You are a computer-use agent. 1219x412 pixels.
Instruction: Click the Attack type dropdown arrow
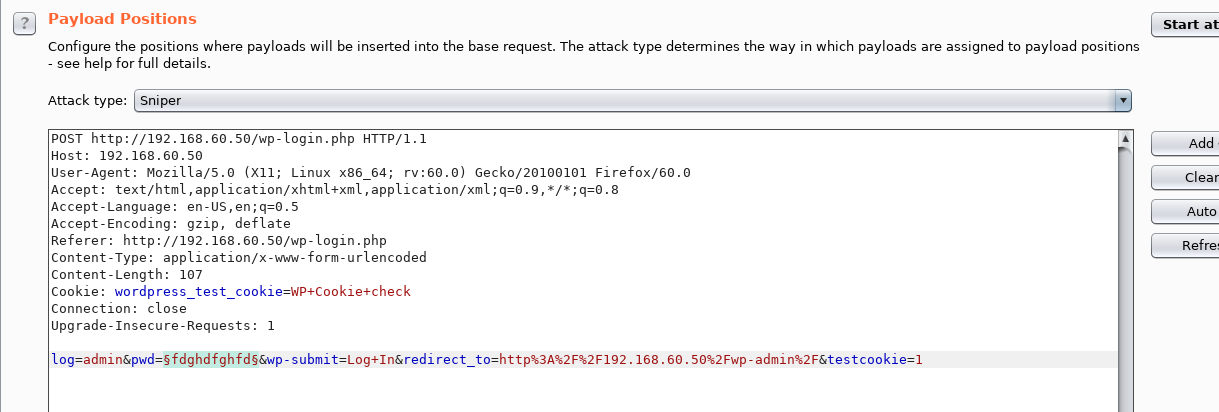pyautogui.click(x=1123, y=100)
